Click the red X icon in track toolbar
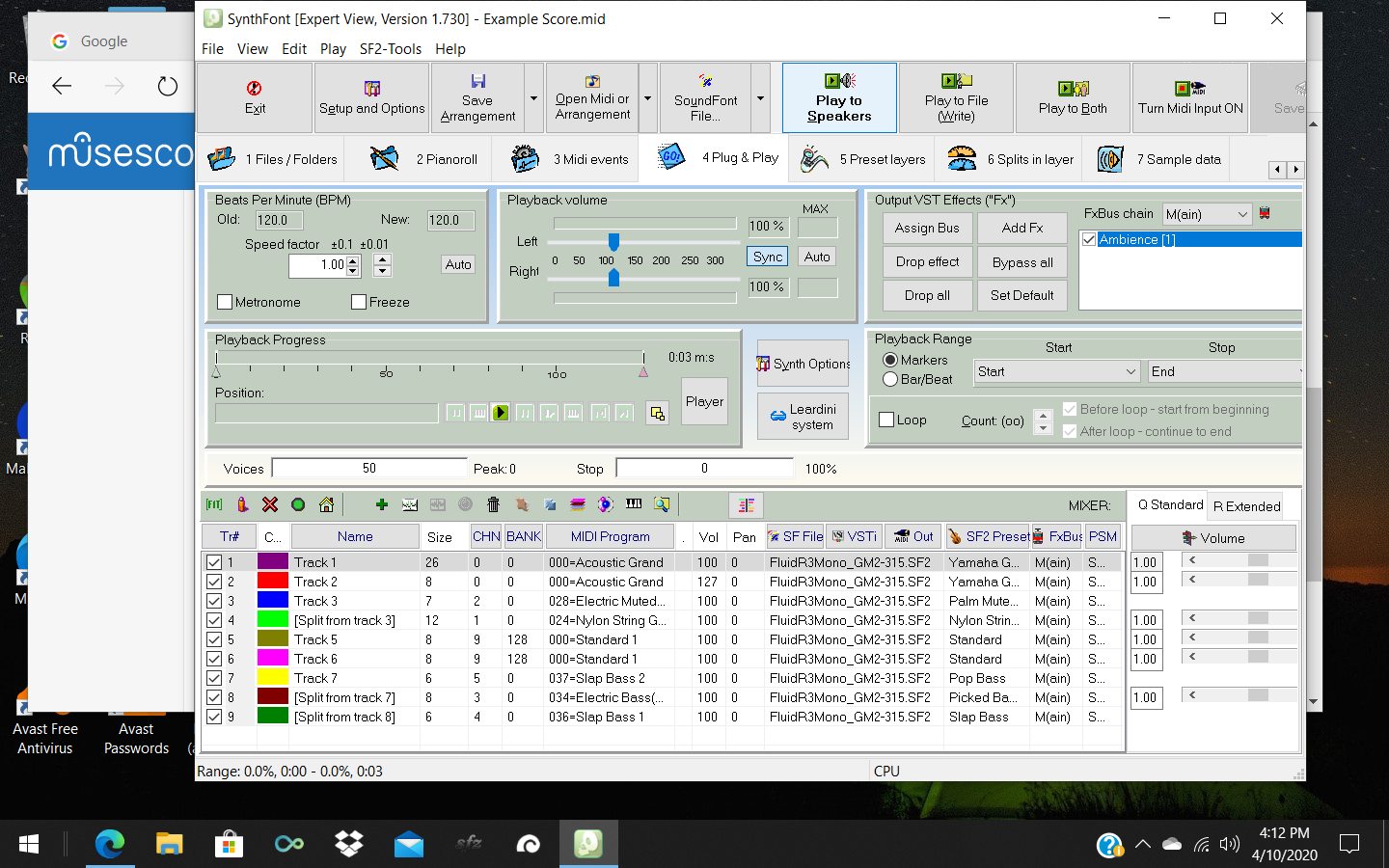The image size is (1389, 868). click(270, 504)
